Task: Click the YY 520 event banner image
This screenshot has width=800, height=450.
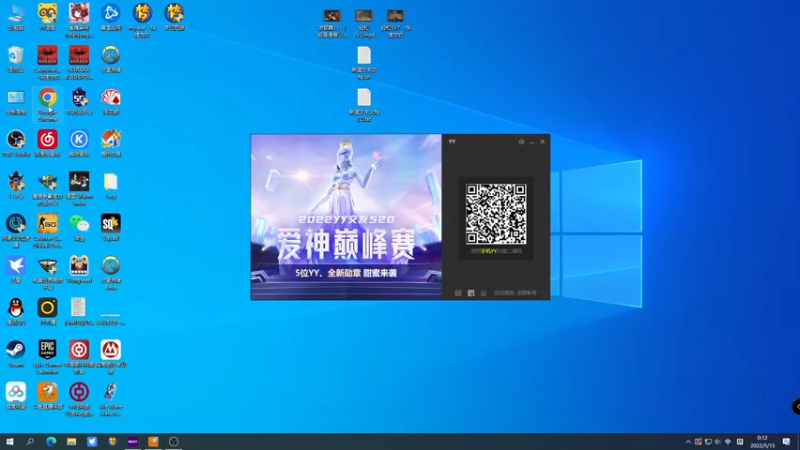Action: [346, 217]
